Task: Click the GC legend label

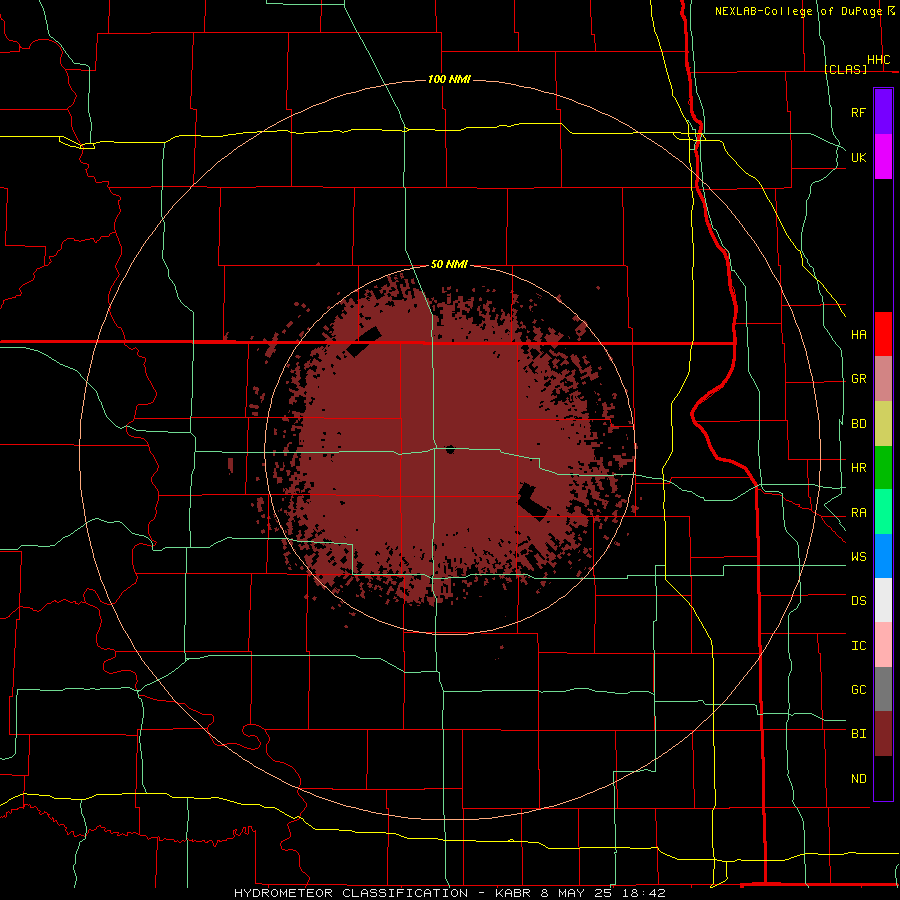Action: [x=858, y=690]
